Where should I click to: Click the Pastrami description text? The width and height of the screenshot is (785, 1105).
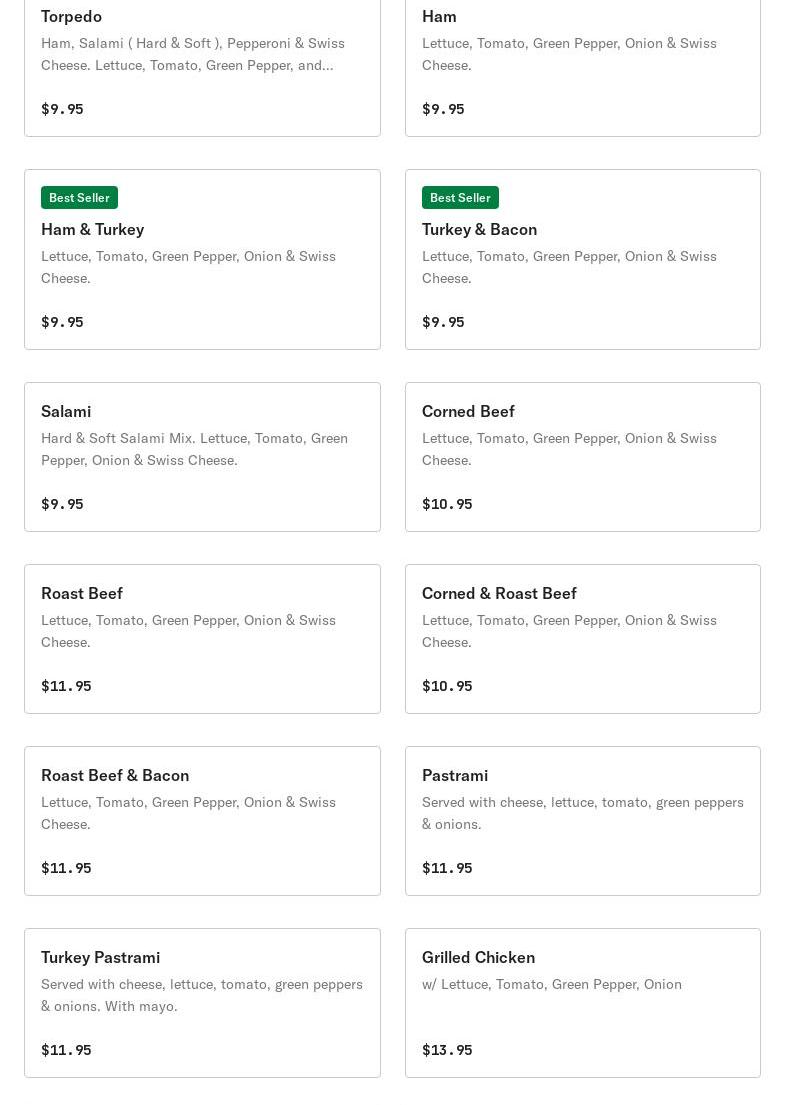coord(582,813)
